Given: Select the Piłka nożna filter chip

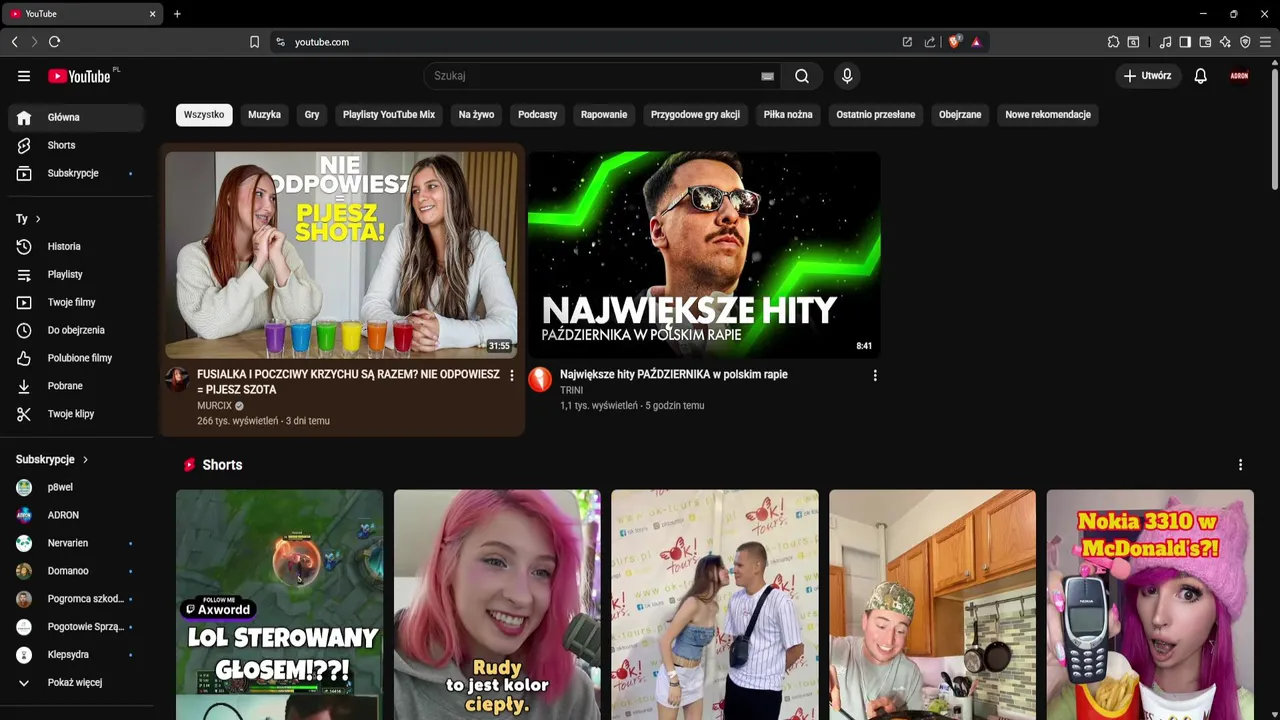Looking at the screenshot, I should (x=788, y=115).
